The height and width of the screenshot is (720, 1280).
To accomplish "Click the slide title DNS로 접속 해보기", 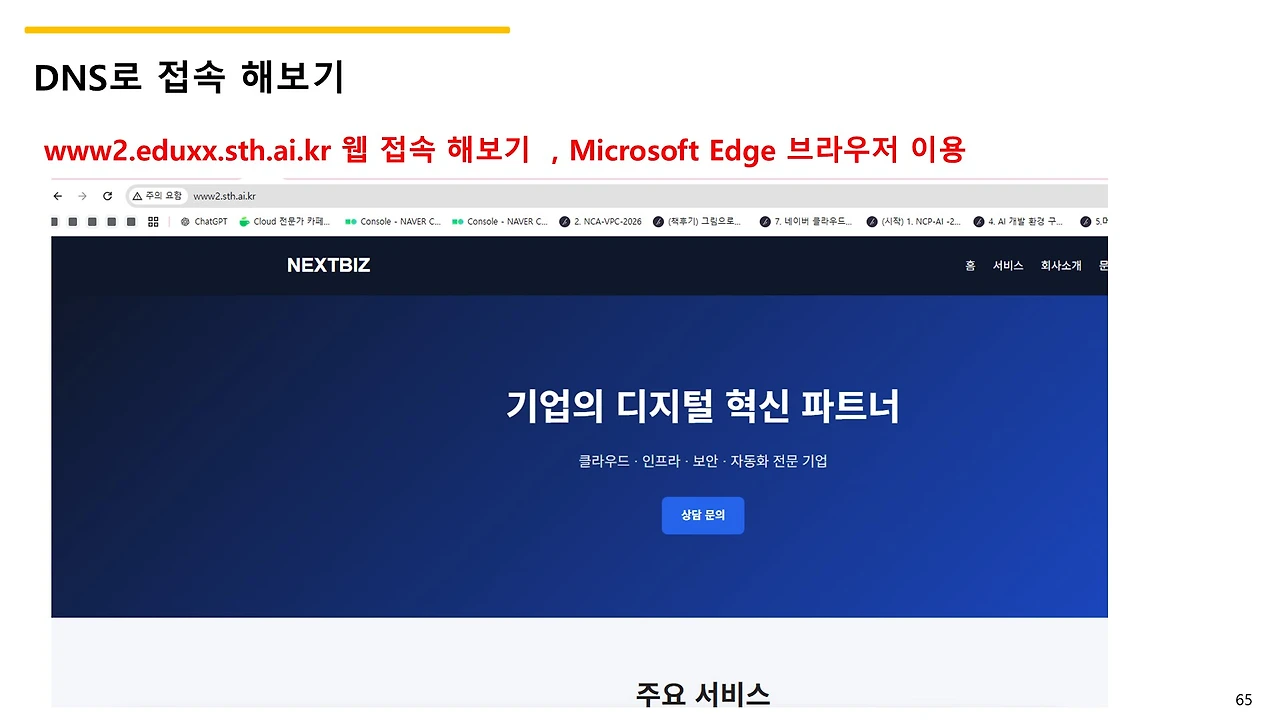I will [189, 78].
